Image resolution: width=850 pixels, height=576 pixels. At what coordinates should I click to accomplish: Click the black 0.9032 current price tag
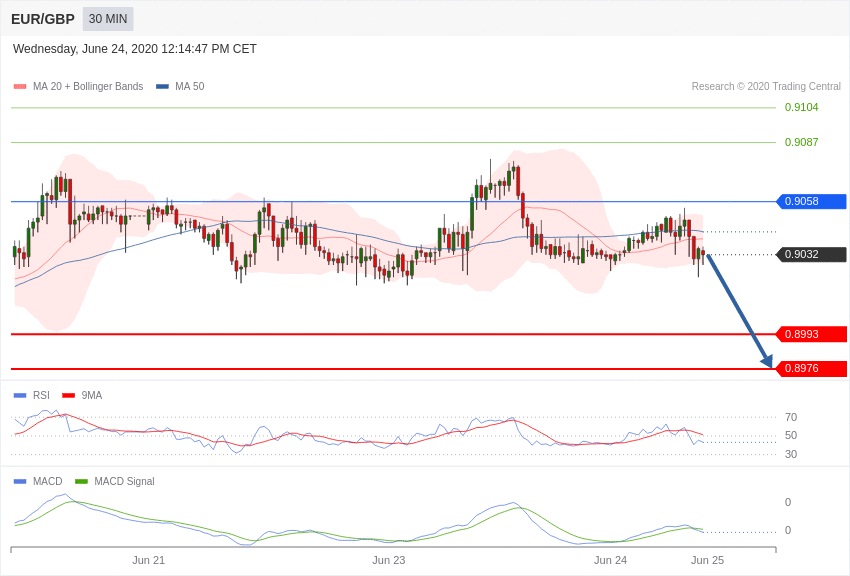coord(812,254)
